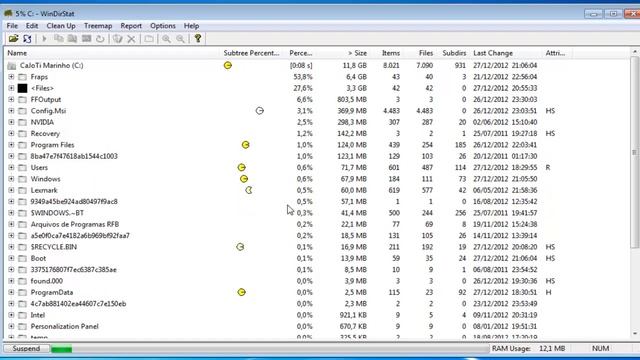Viewport: 640px width, 360px height.
Task: Click the Copy Path toolbar icon
Action: [x=59, y=39]
